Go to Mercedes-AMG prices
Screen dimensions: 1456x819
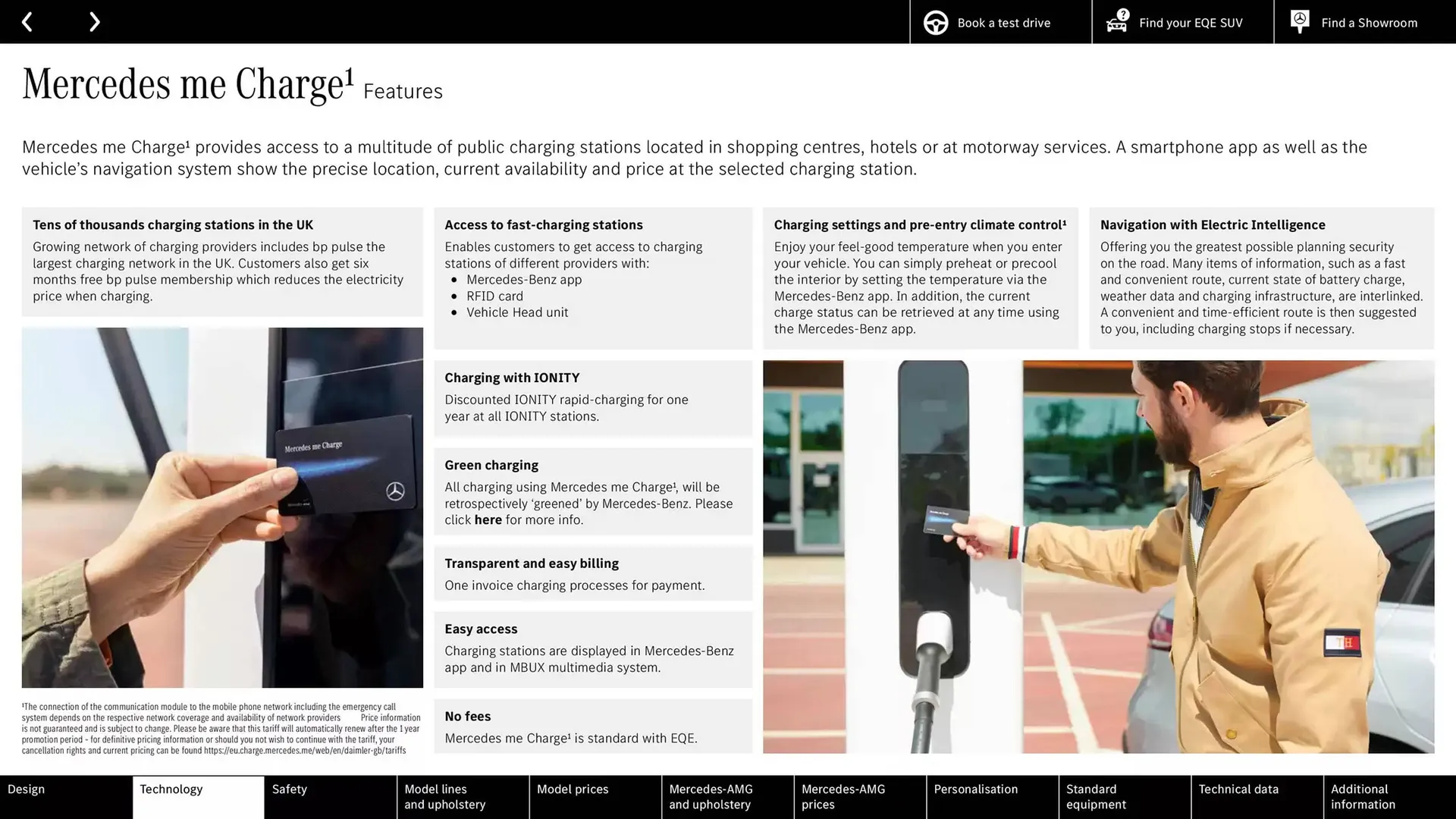pyautogui.click(x=843, y=797)
